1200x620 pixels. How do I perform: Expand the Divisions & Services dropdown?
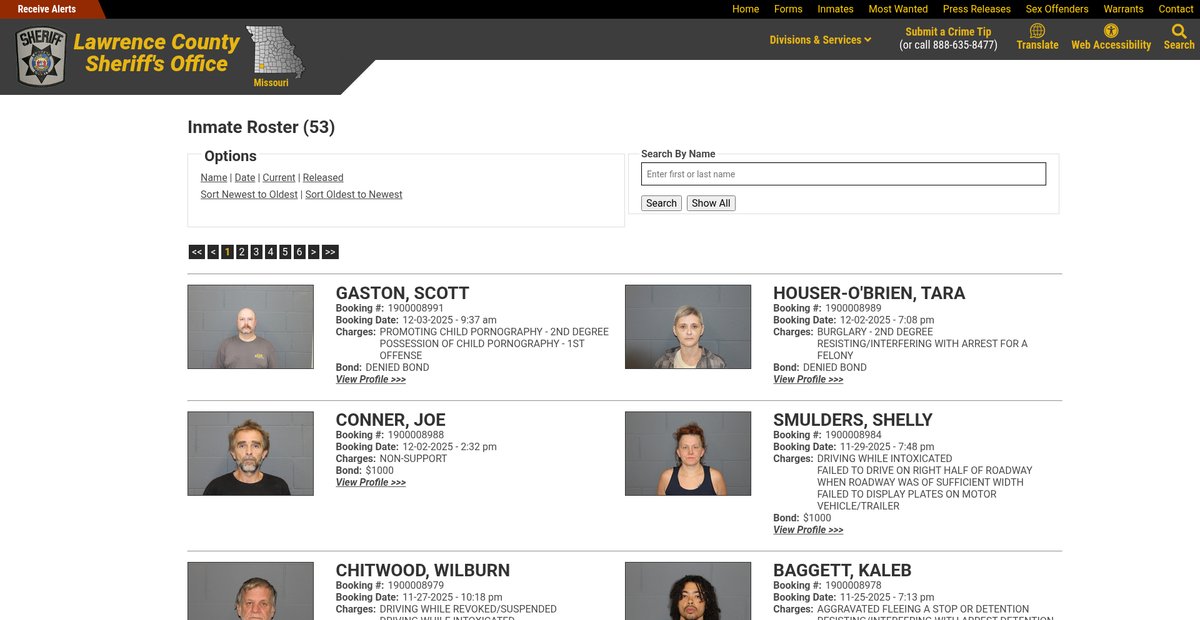820,40
